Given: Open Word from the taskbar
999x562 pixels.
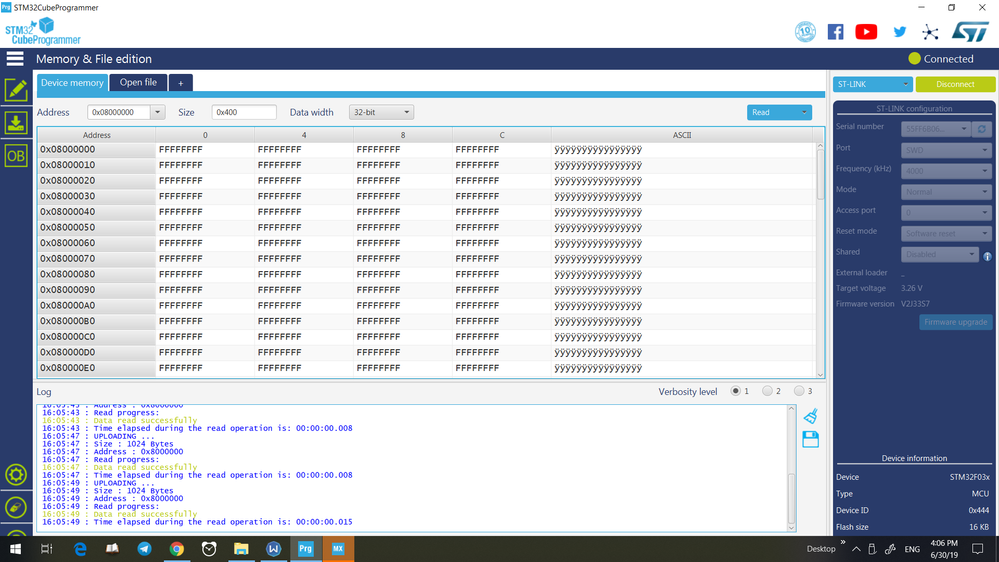Looking at the screenshot, I should point(273,549).
